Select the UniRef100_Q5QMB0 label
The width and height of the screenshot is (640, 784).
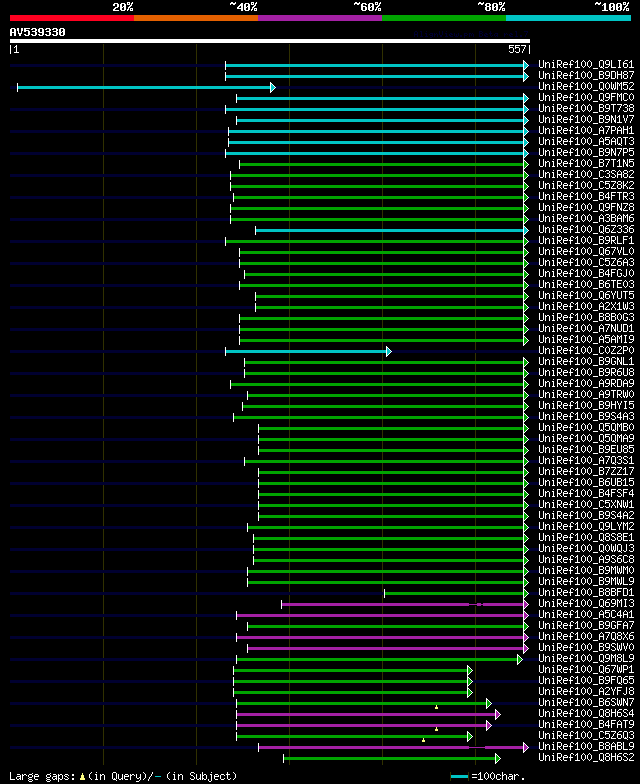(x=586, y=428)
